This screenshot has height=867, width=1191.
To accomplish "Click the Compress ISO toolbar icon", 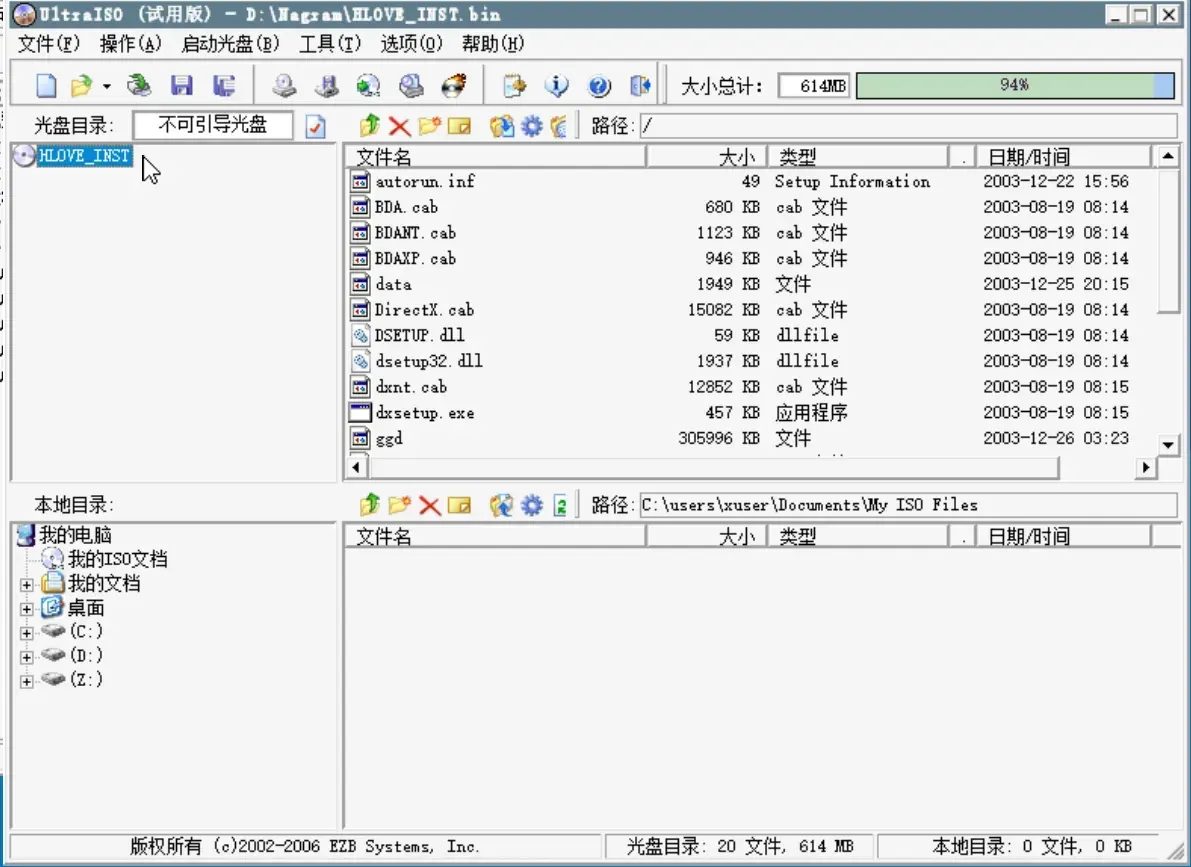I will [327, 85].
